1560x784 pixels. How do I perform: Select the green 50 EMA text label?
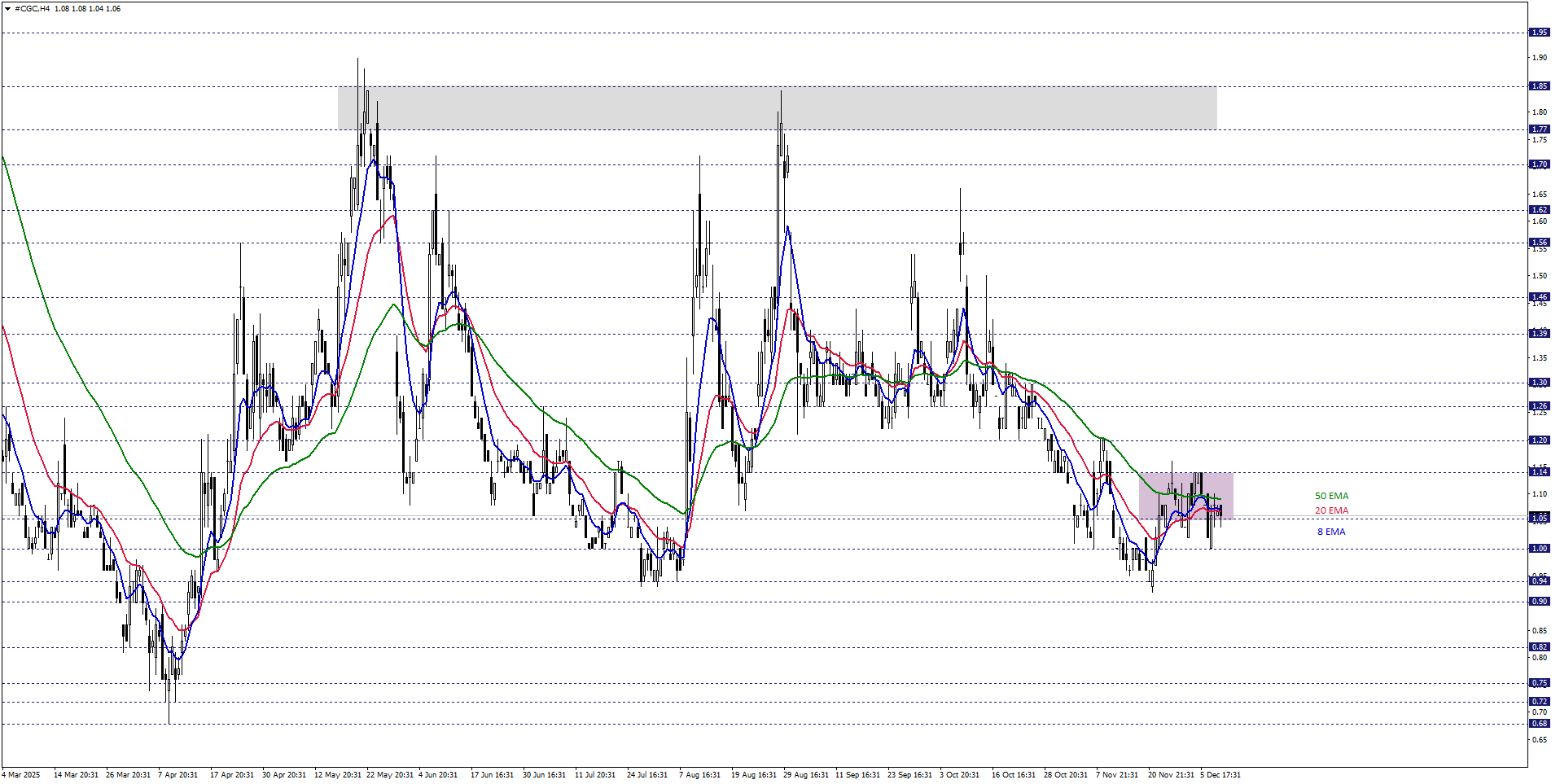point(1331,496)
